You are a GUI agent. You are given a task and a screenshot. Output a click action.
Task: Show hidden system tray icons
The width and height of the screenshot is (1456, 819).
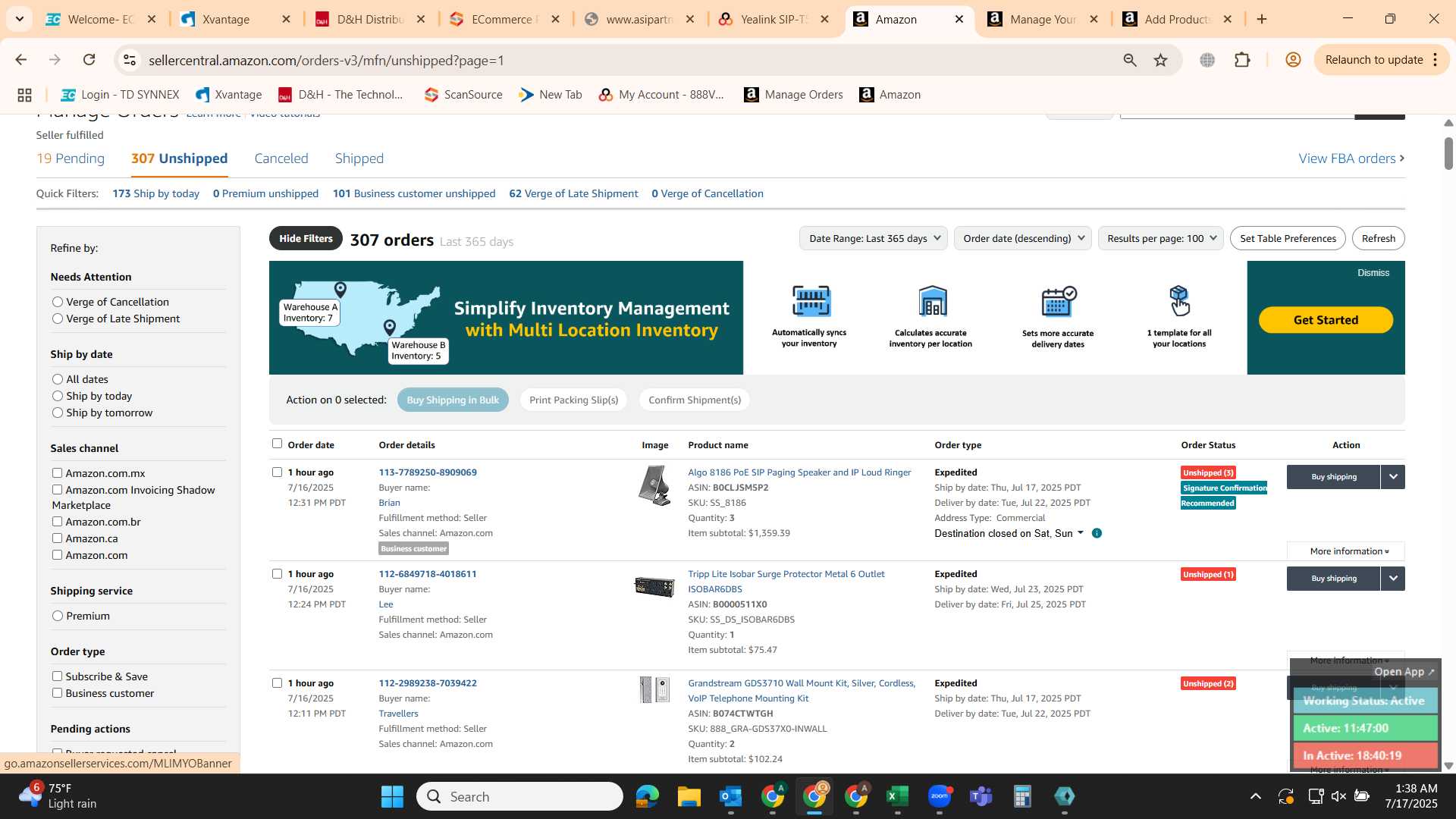1256,796
